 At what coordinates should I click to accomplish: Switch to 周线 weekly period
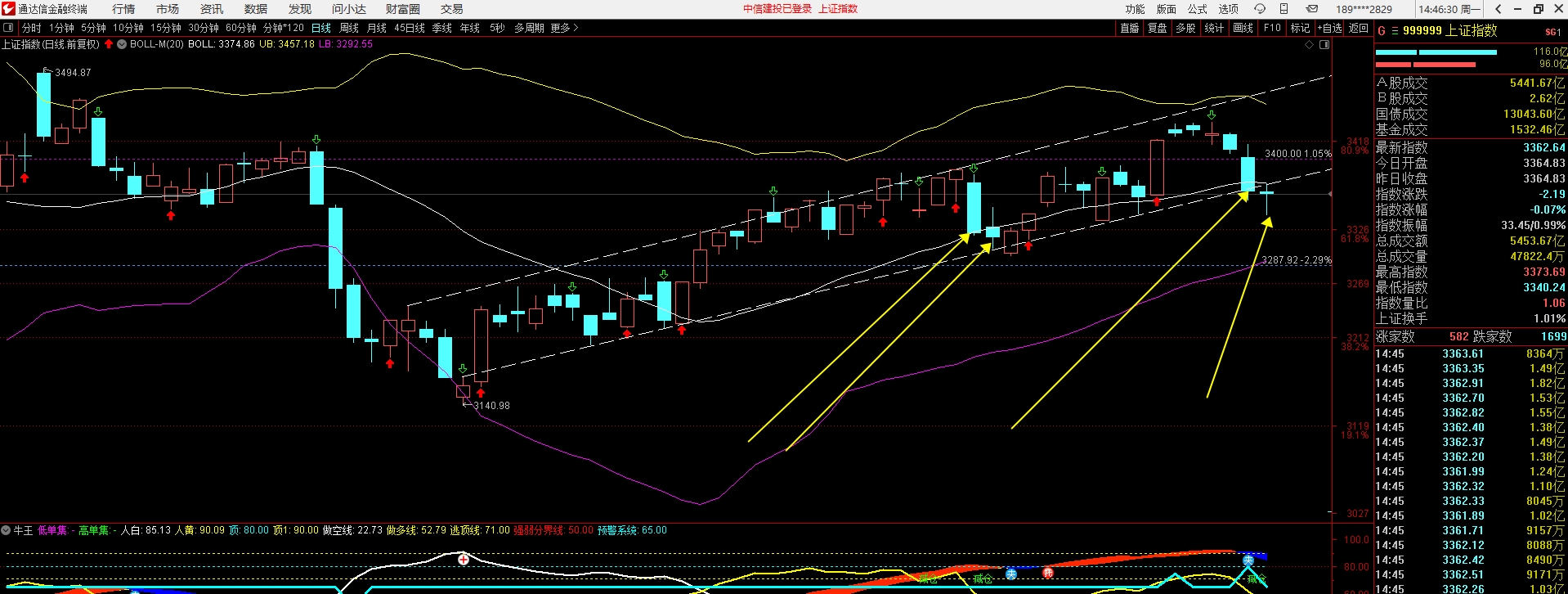pos(349,28)
